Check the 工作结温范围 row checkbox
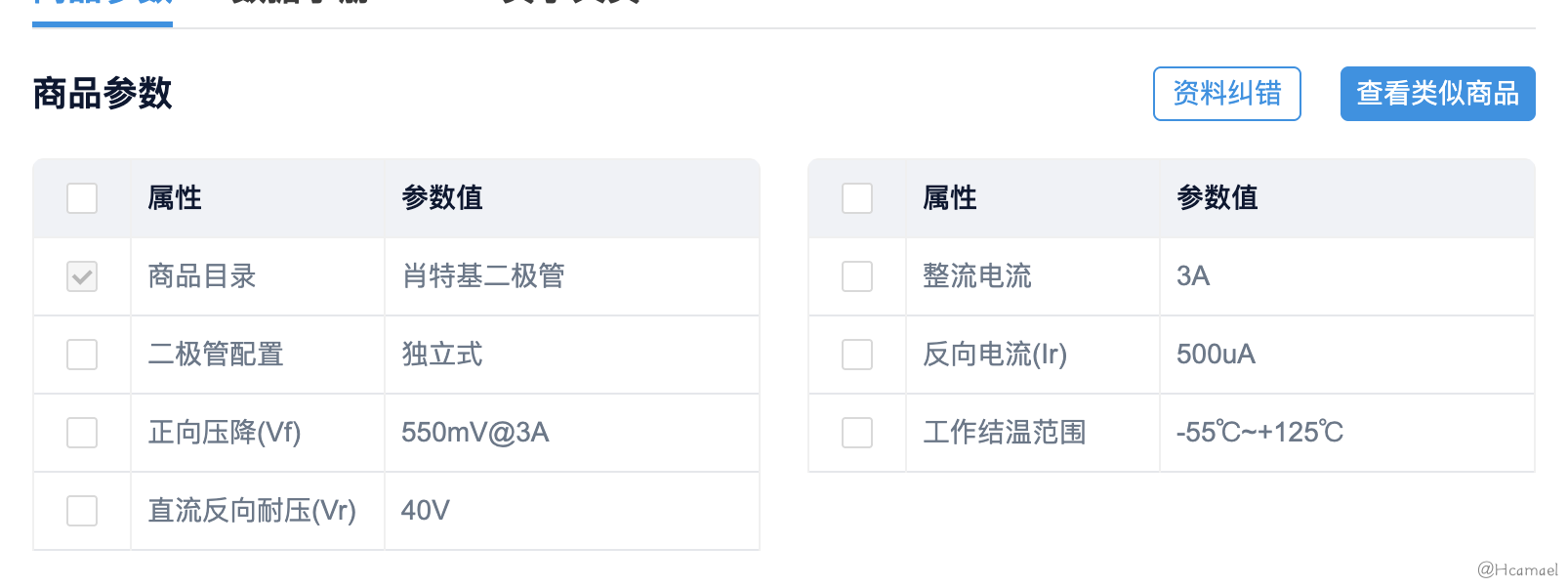 click(x=857, y=433)
